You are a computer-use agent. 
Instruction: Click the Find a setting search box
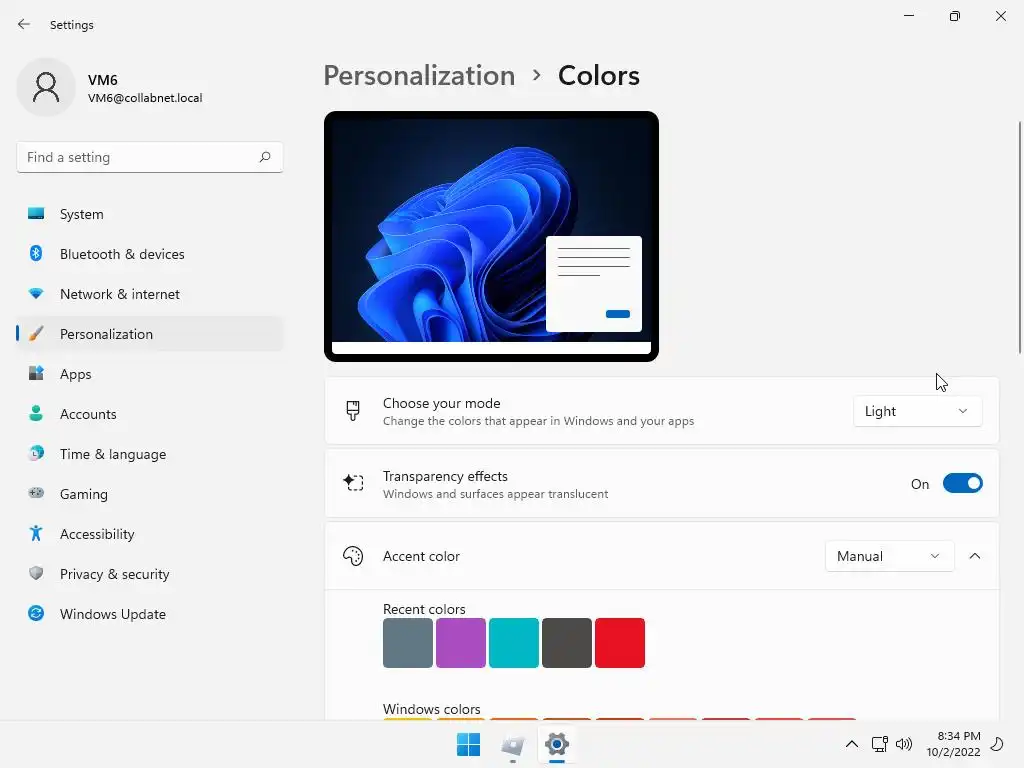tap(150, 157)
